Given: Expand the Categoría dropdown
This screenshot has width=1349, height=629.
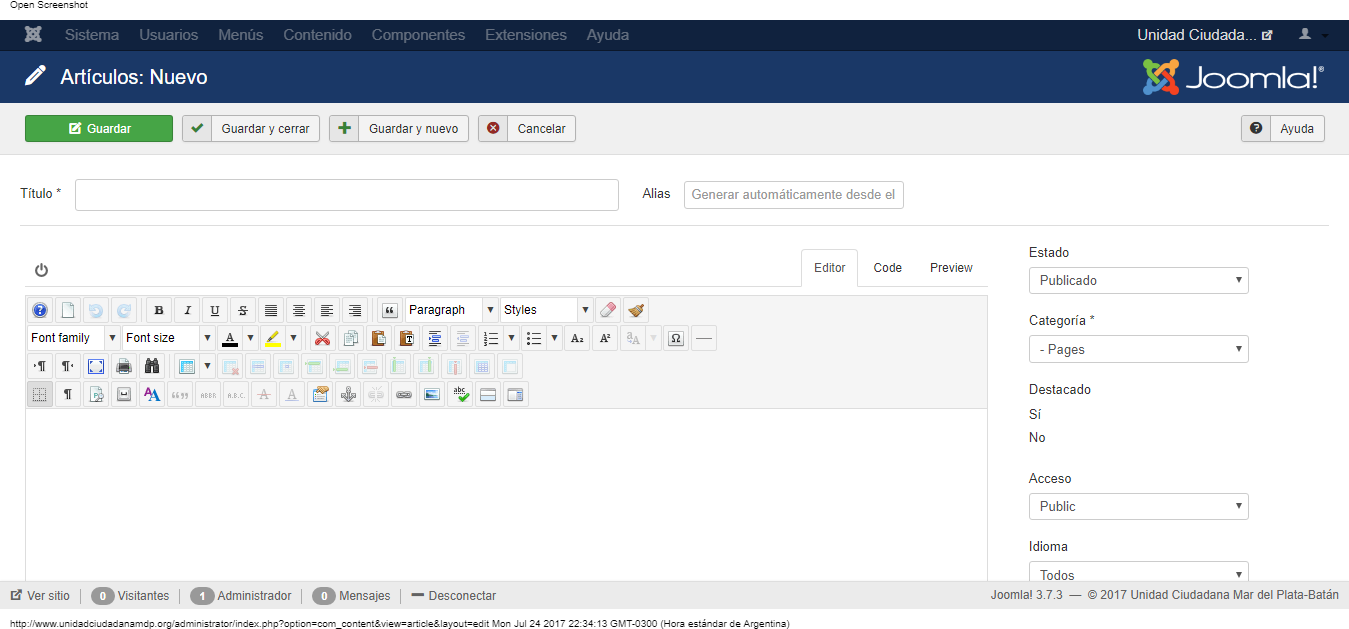Looking at the screenshot, I should click(x=1139, y=349).
